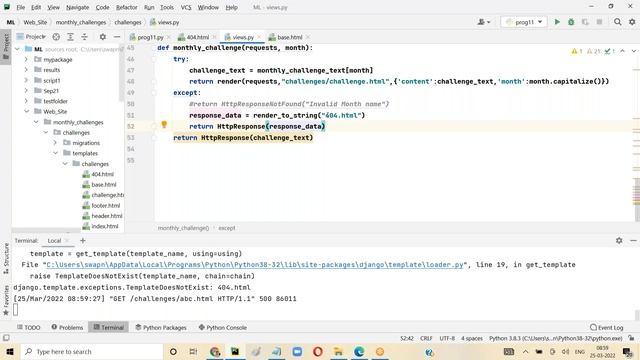This screenshot has height=360, width=640.
Task: Click UTF-8 encoding in status bar
Action: (447, 338)
